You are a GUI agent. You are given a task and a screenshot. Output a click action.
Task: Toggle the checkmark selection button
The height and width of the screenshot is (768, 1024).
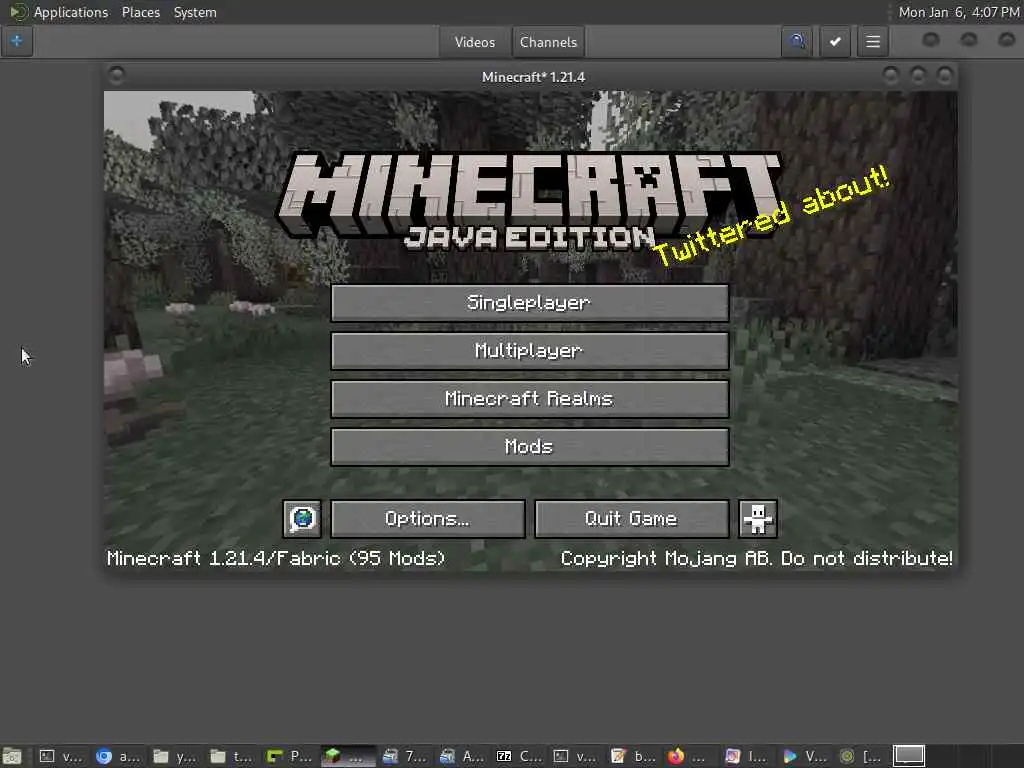pos(835,42)
